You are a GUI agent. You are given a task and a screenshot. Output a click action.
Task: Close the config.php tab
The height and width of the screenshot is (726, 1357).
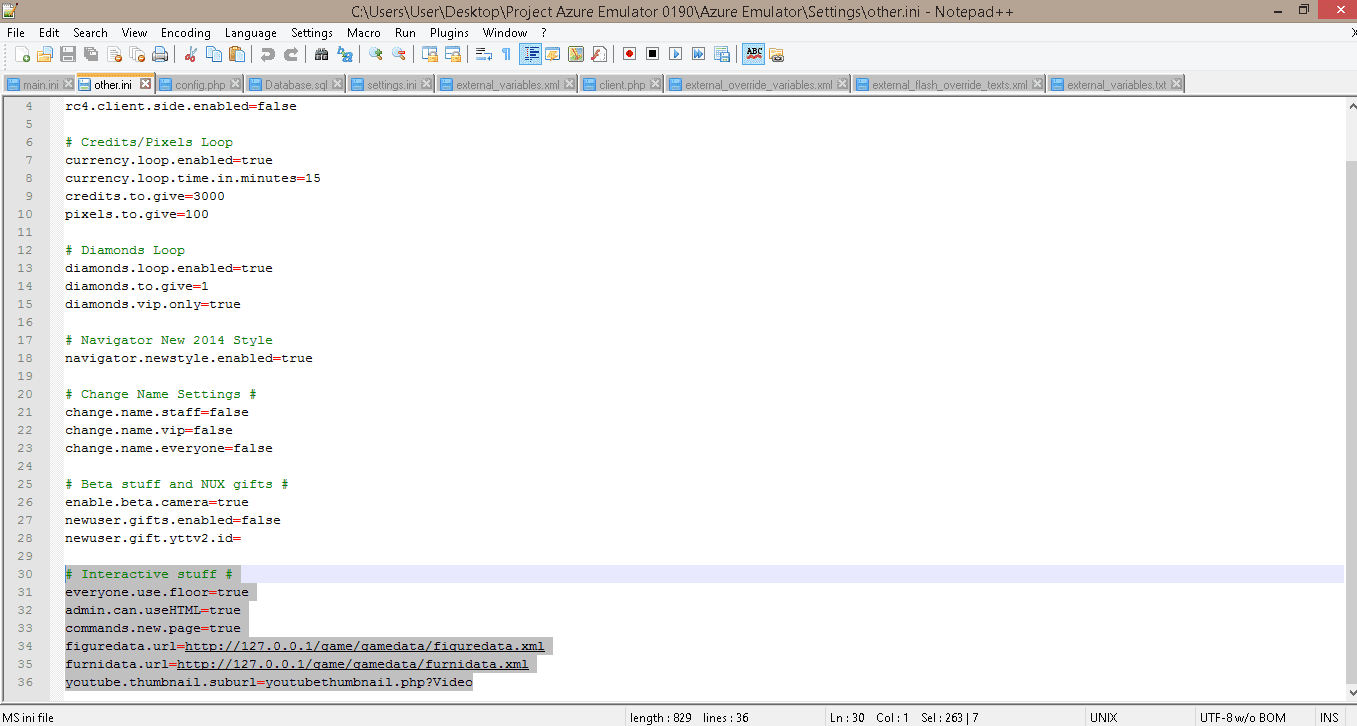click(x=235, y=84)
